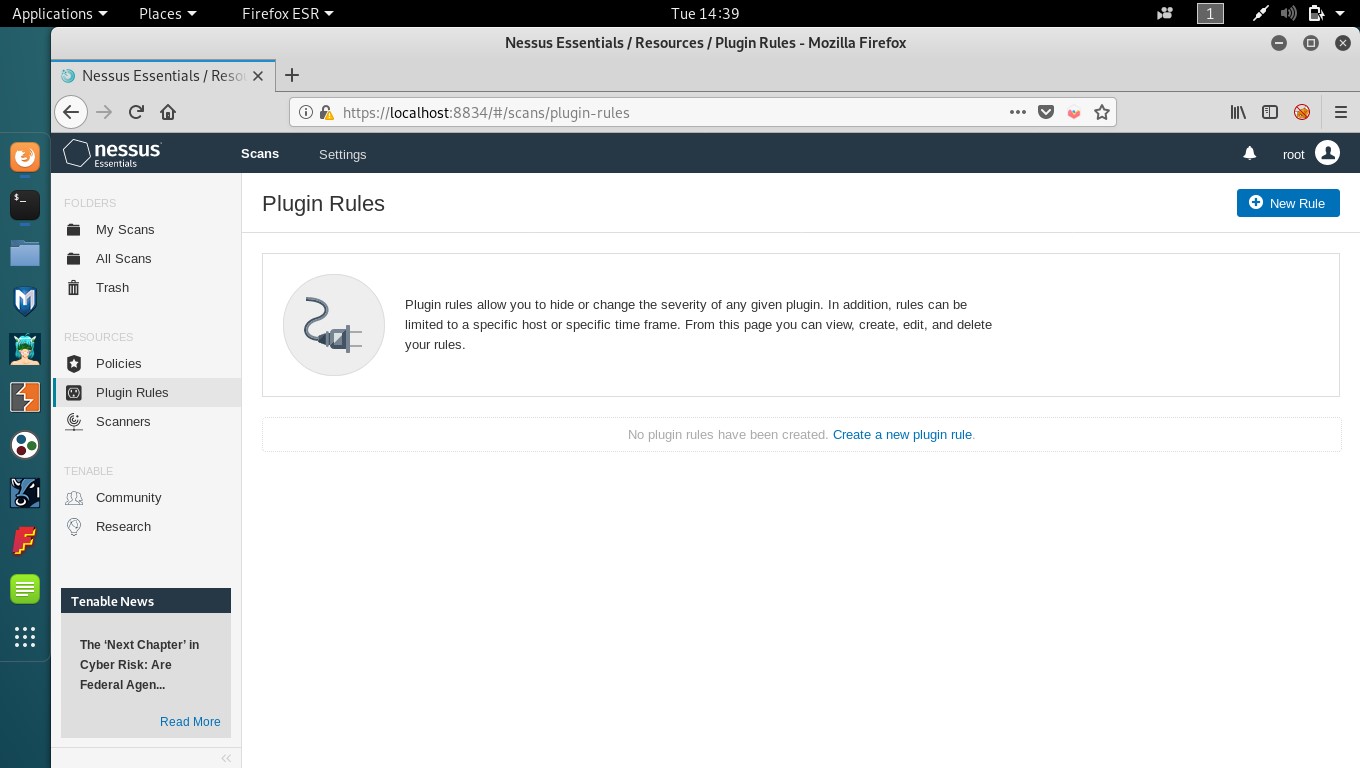Bookmark this page with star icon
The image size is (1360, 768).
click(1102, 112)
